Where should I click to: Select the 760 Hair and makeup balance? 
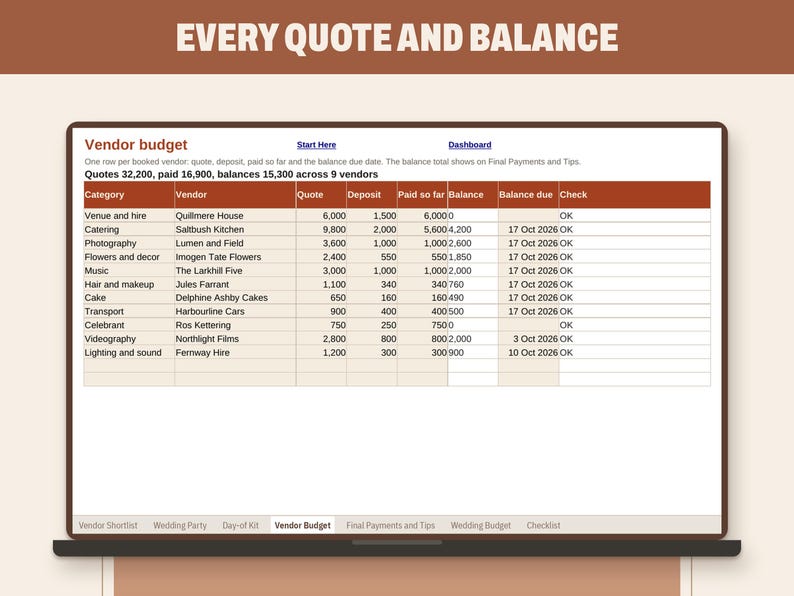pos(473,284)
